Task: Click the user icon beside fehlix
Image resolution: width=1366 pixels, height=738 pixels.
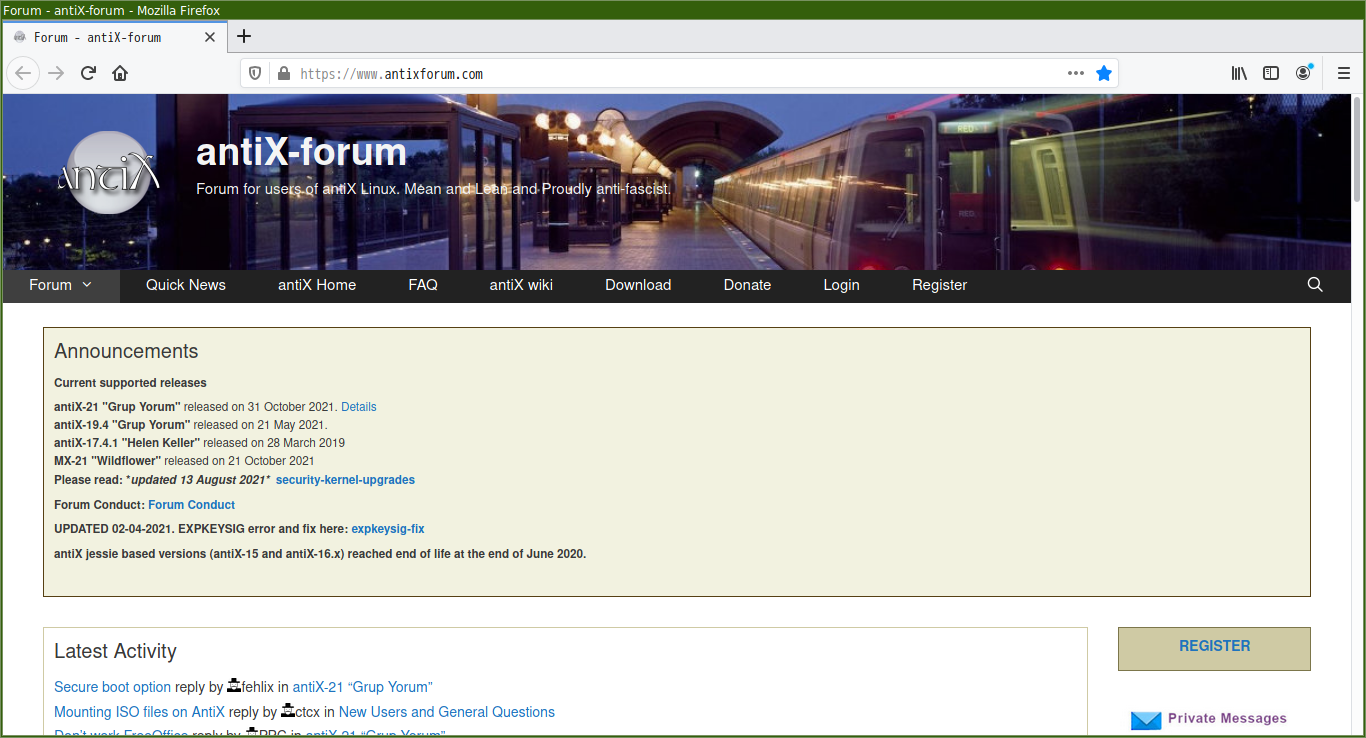Action: (234, 686)
